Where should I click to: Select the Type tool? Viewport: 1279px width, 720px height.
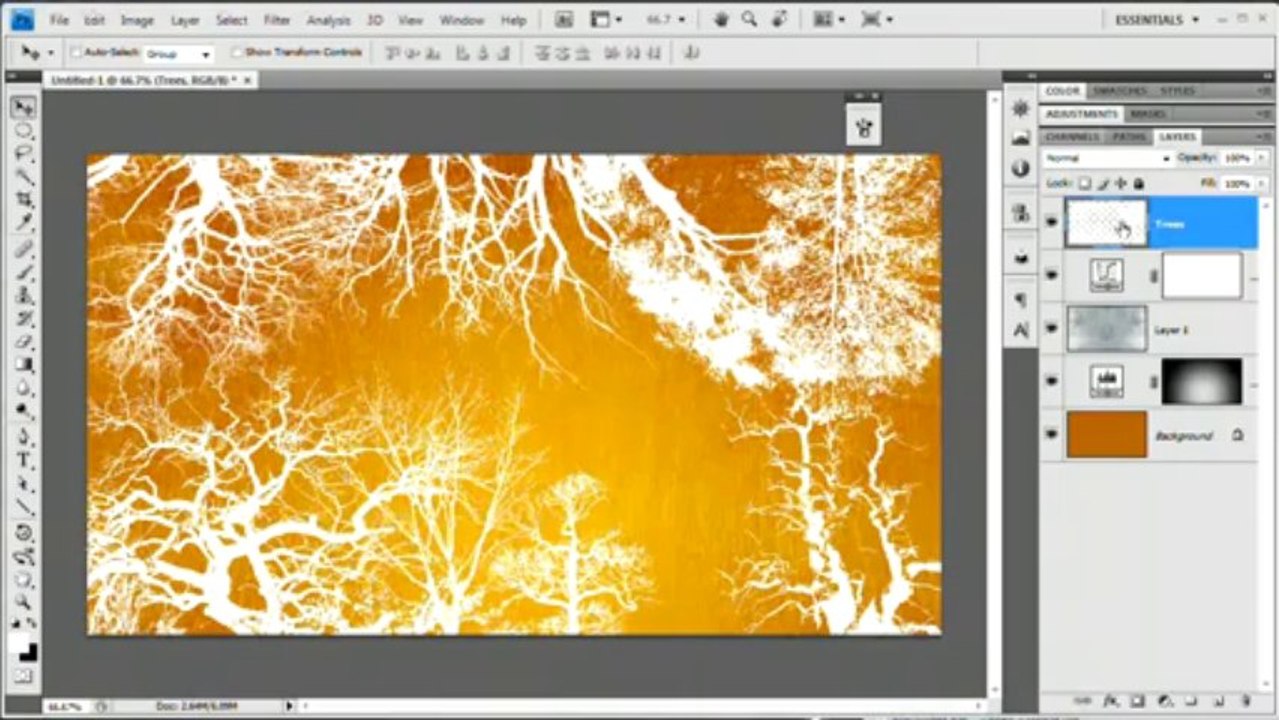coord(24,460)
